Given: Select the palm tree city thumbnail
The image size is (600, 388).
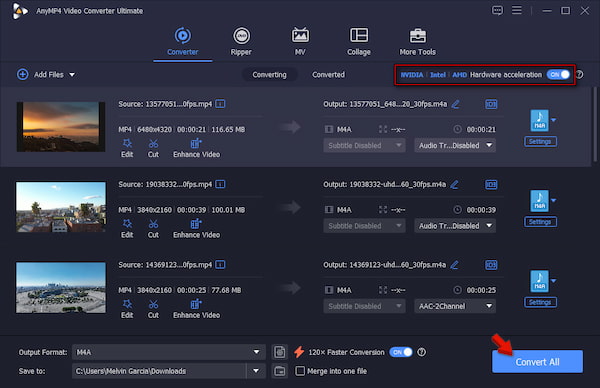Looking at the screenshot, I should pos(61,207).
